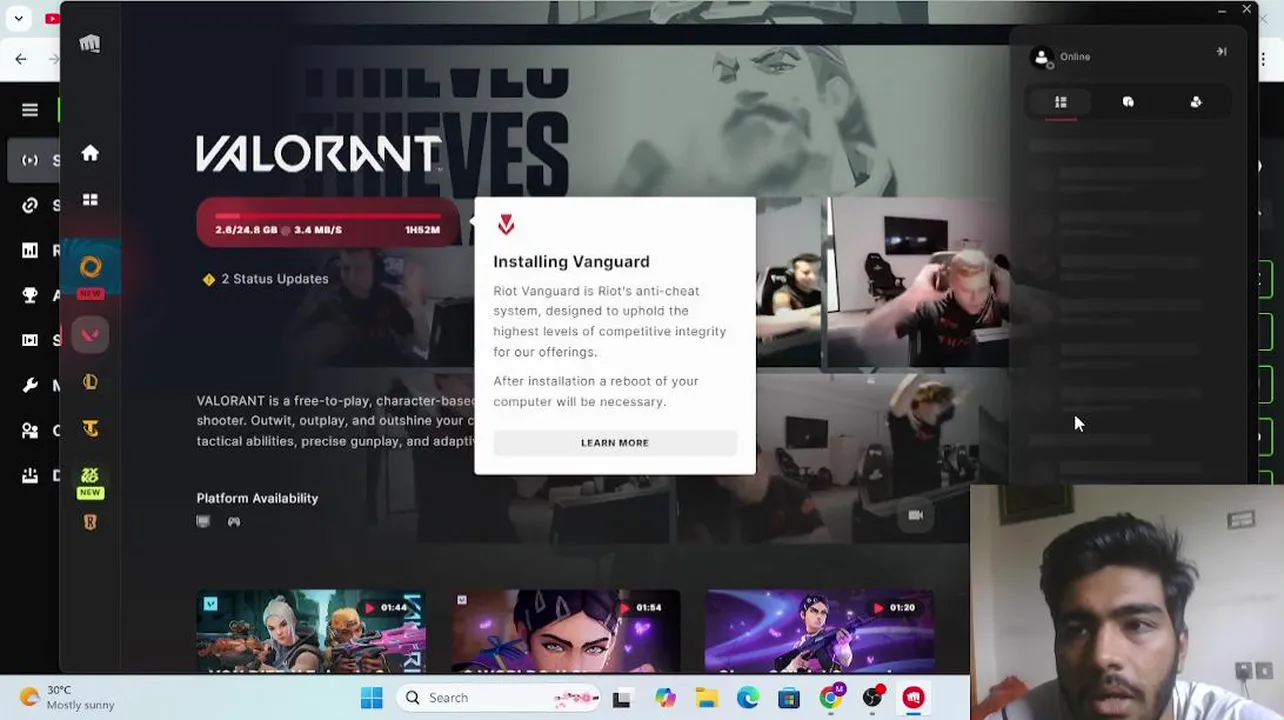
Task: Play the 01:20 video thumbnail
Action: pyautogui.click(x=820, y=631)
